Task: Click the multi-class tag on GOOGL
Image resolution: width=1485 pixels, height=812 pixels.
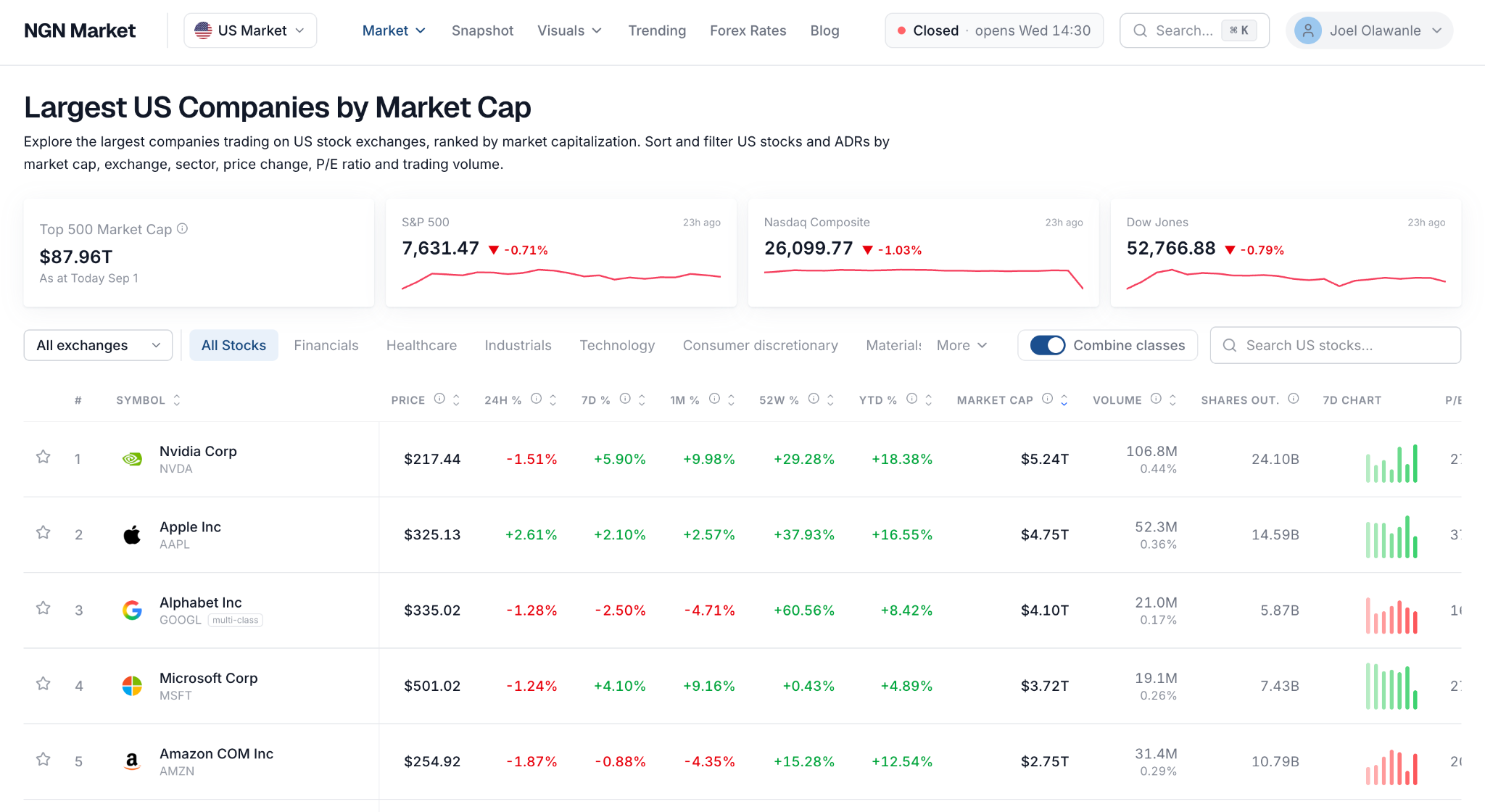Action: [235, 620]
